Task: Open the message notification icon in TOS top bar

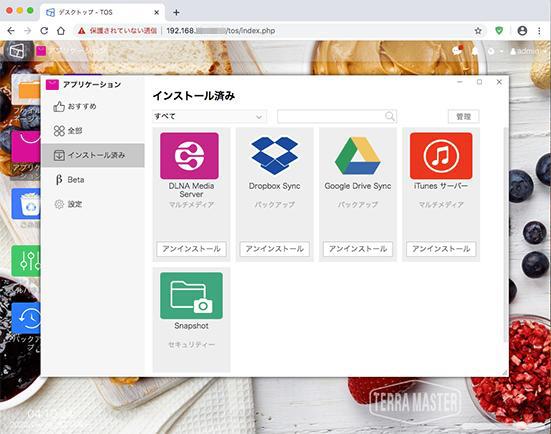Action: [x=457, y=51]
